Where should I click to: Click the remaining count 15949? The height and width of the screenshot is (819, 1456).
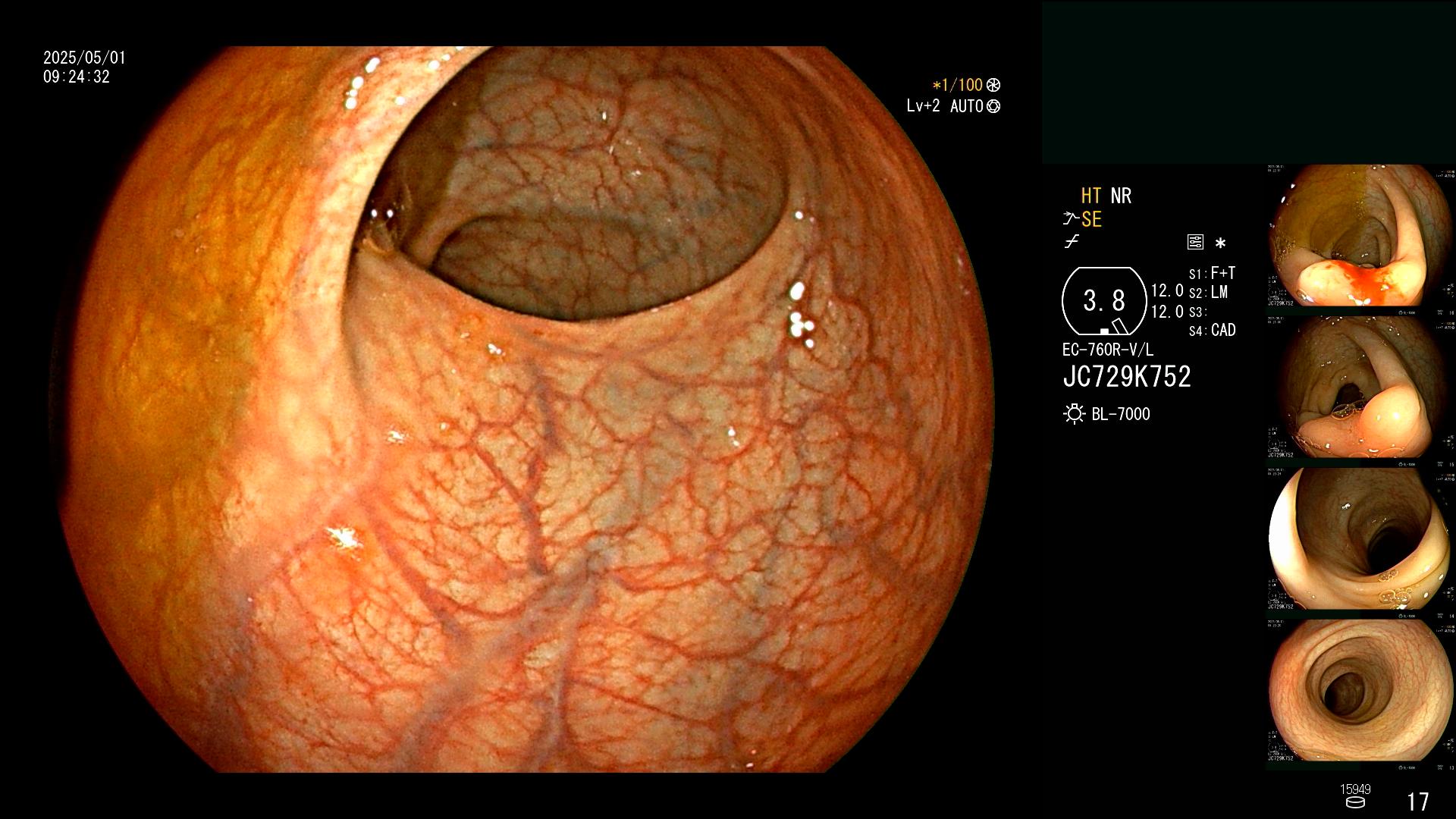[x=1355, y=789]
